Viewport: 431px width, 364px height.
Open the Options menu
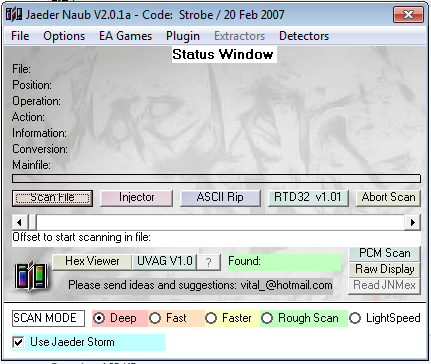pyautogui.click(x=64, y=36)
